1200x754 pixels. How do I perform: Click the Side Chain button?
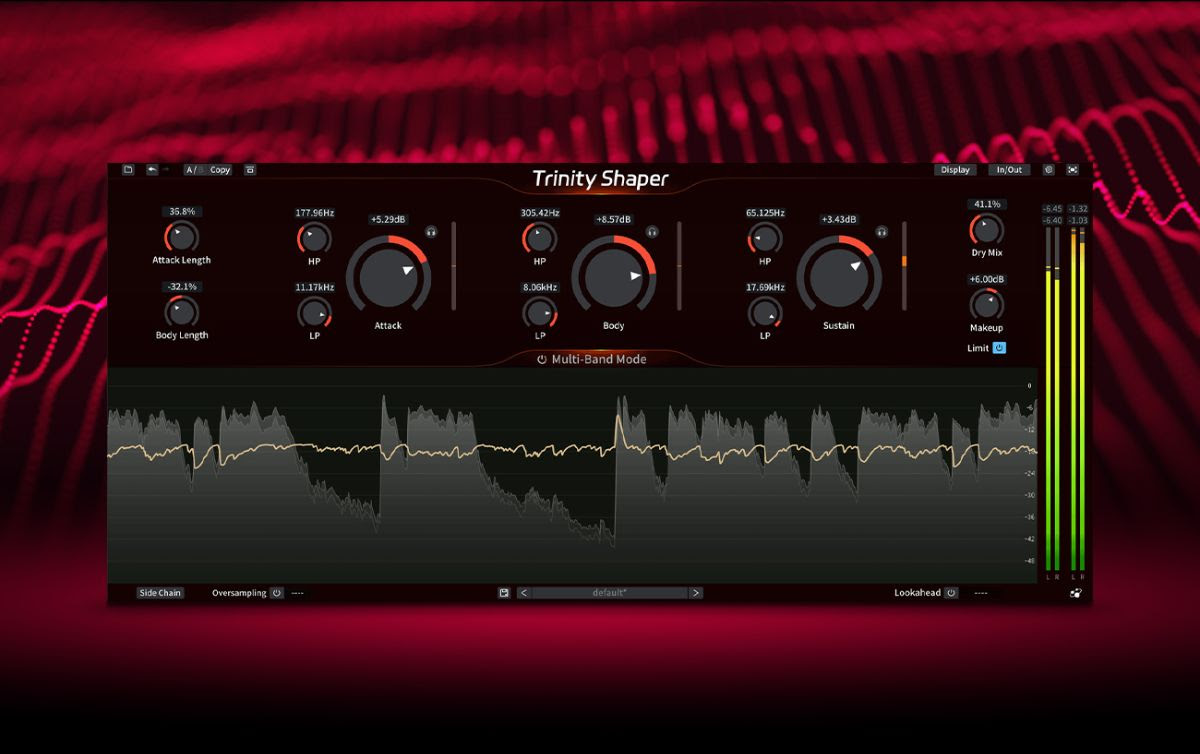(x=160, y=593)
